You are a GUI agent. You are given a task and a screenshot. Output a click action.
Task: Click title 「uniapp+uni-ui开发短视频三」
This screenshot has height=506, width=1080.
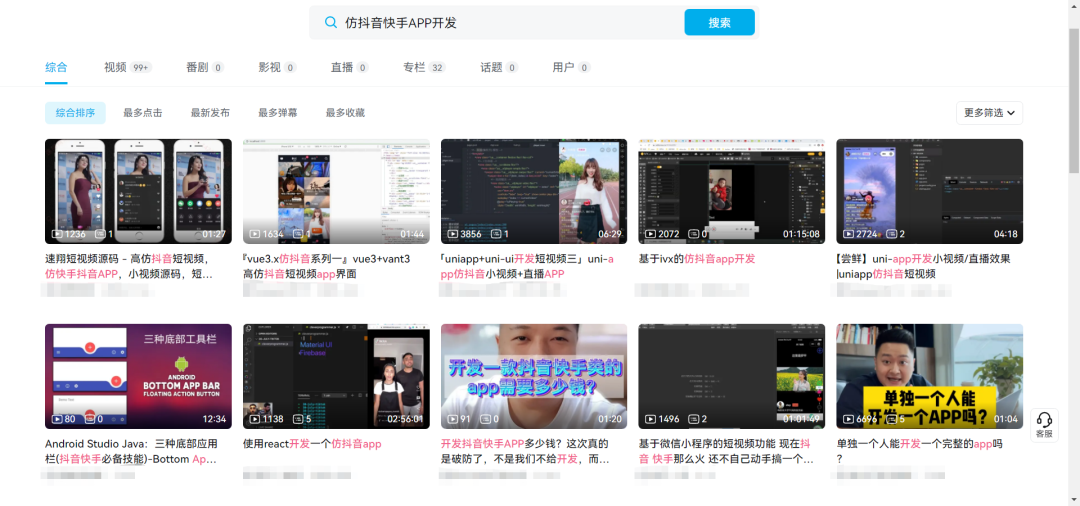(528, 266)
